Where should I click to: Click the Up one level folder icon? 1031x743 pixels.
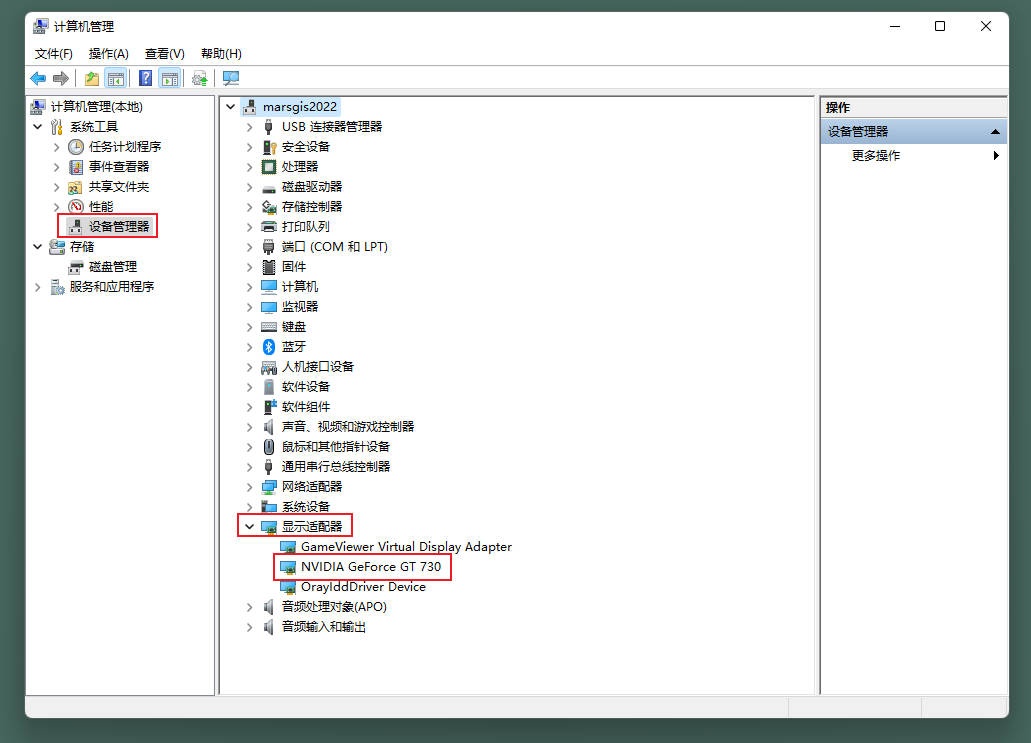[x=92, y=78]
